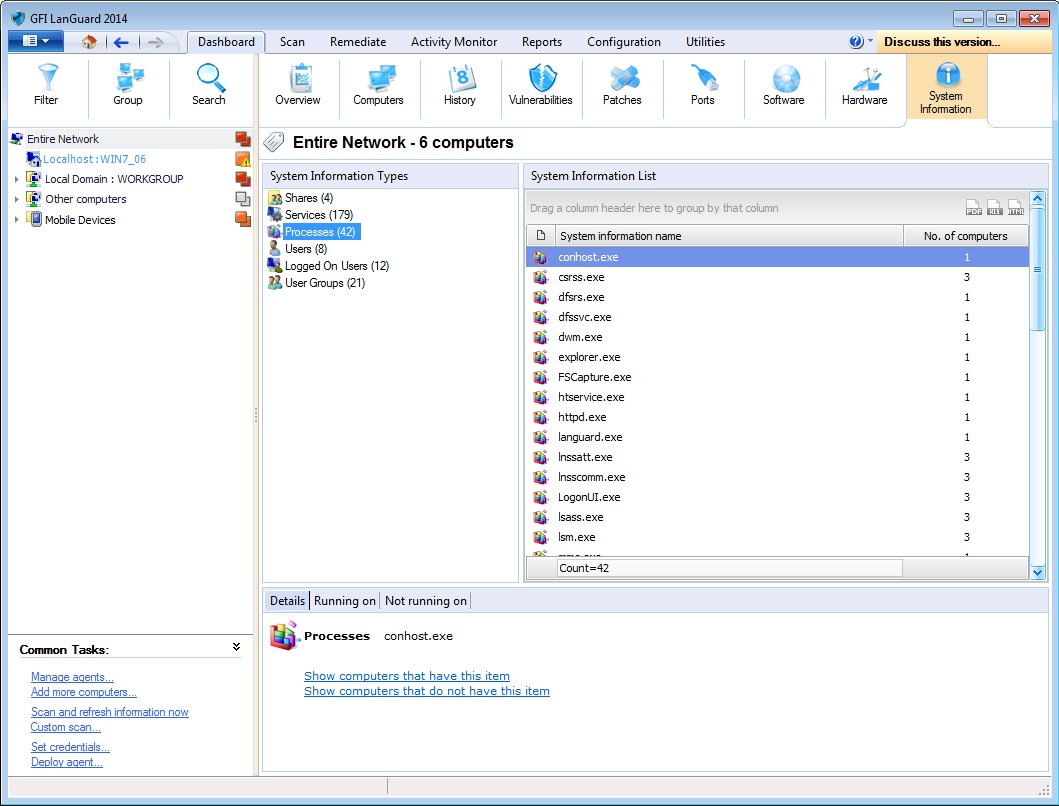Select Users (8) information type
Image resolution: width=1059 pixels, height=806 pixels.
pos(306,249)
